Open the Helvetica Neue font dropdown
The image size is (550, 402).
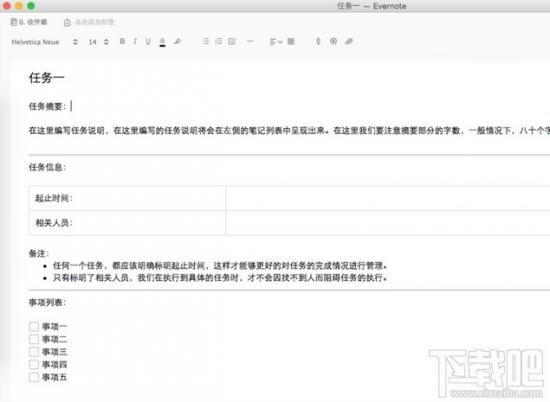pos(45,42)
